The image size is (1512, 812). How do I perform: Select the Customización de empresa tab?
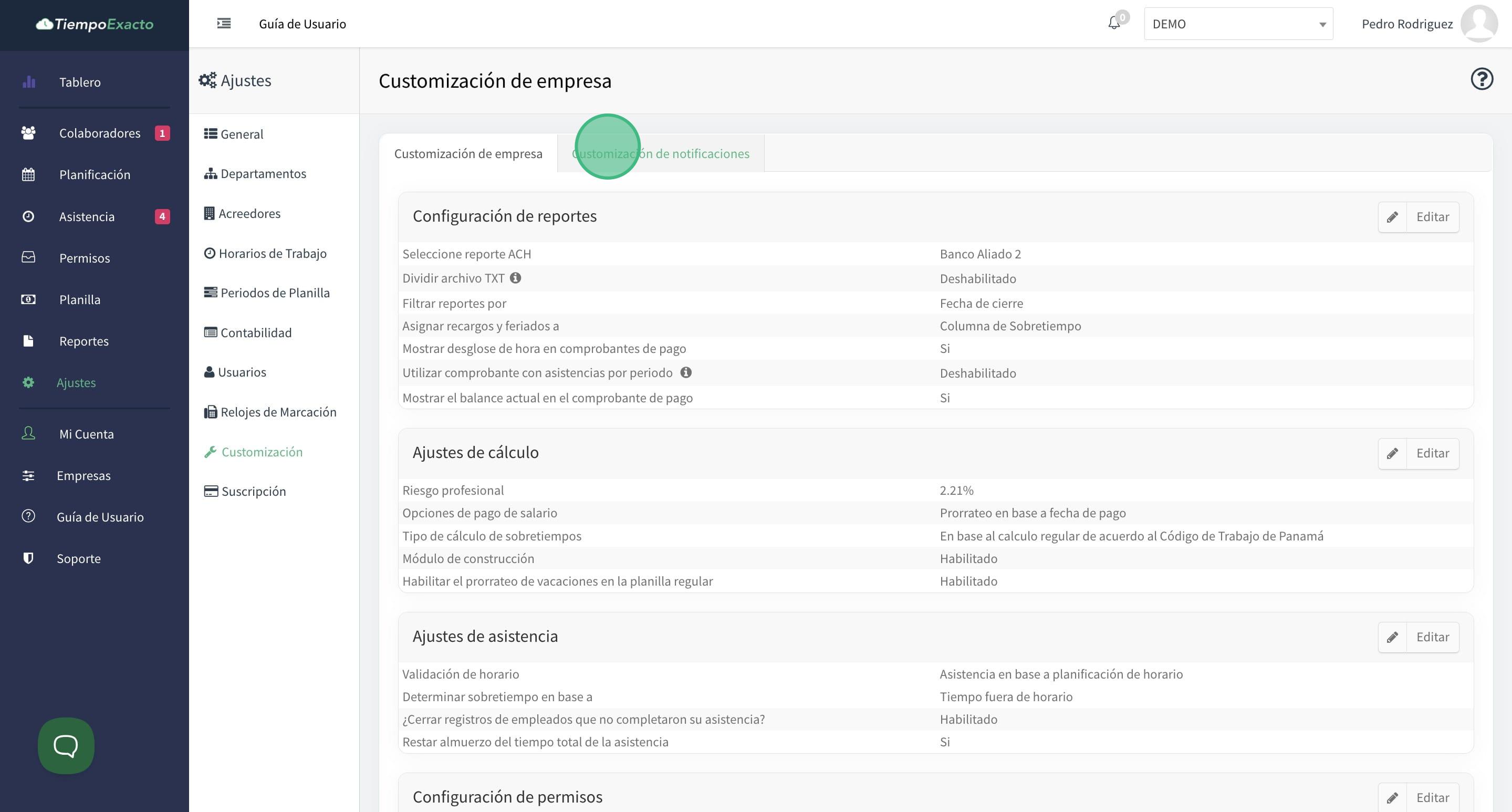tap(468, 153)
